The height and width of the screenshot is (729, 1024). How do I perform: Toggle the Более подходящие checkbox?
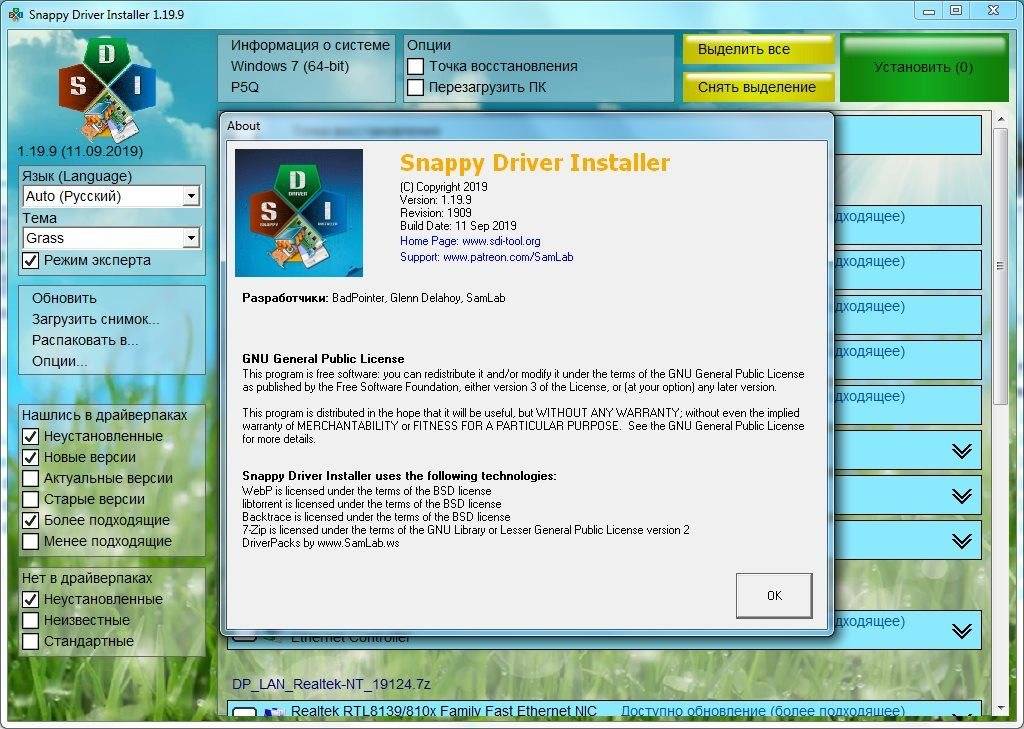click(x=31, y=520)
